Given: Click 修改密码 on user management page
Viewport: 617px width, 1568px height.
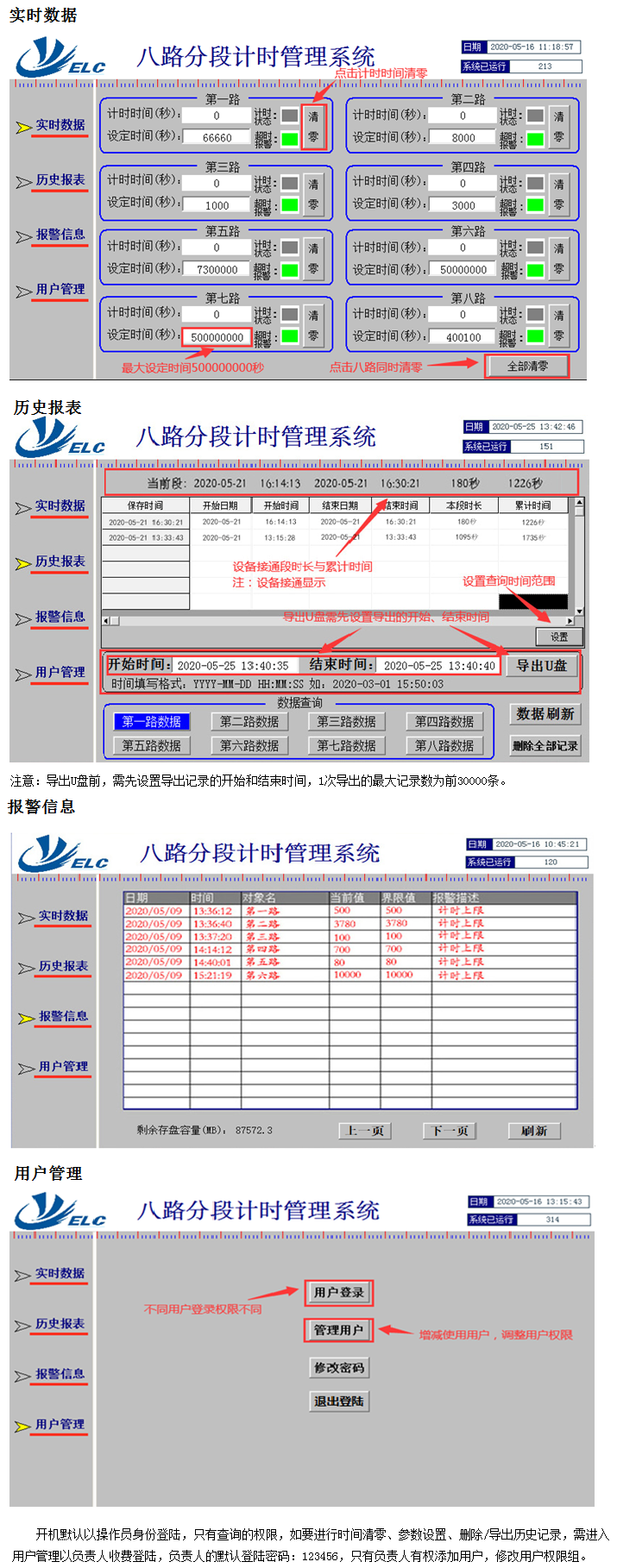Looking at the screenshot, I should pyautogui.click(x=338, y=1367).
